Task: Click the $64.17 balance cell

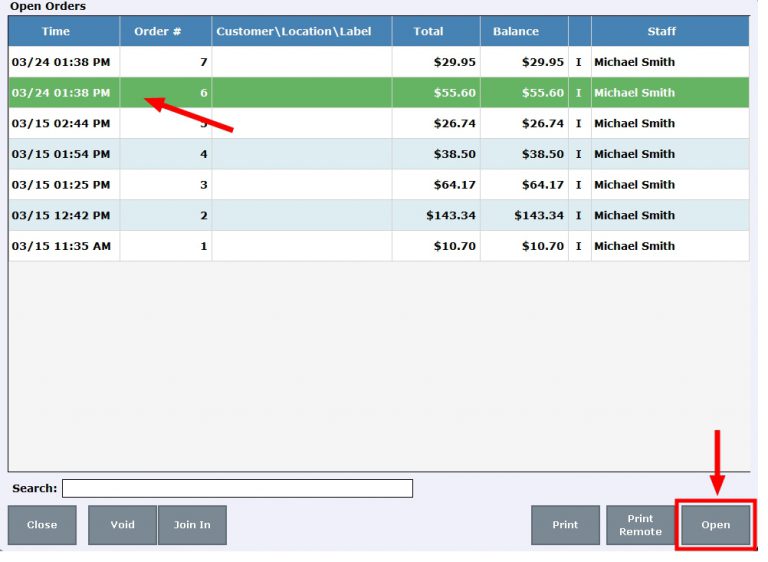Action: pos(524,185)
